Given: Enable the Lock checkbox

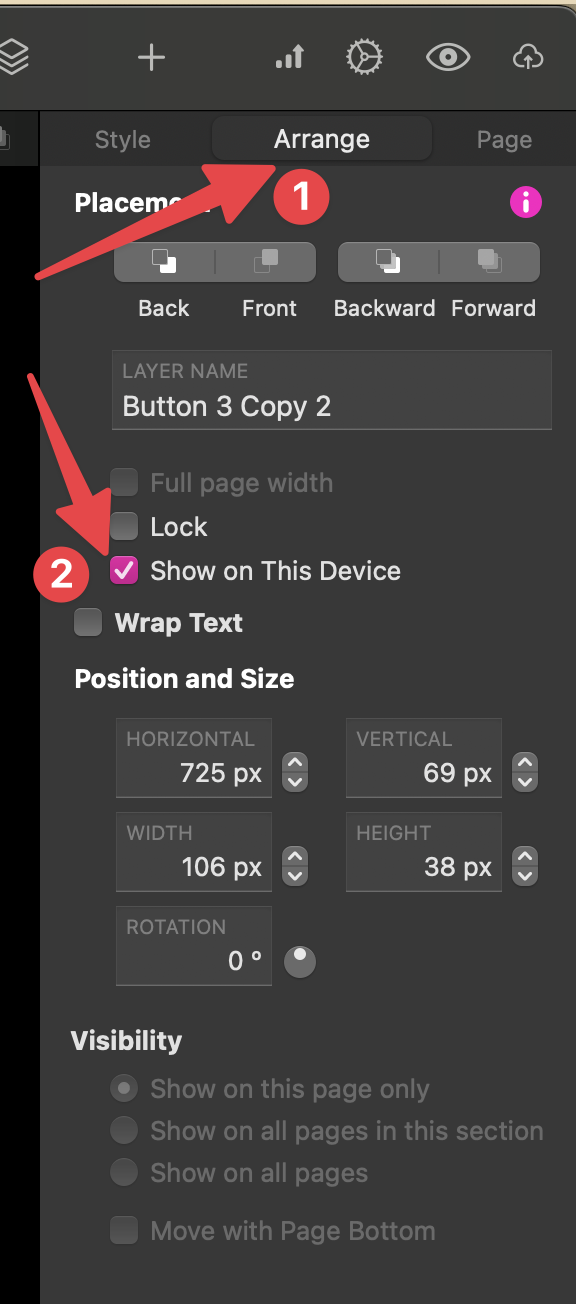Looking at the screenshot, I should (124, 526).
